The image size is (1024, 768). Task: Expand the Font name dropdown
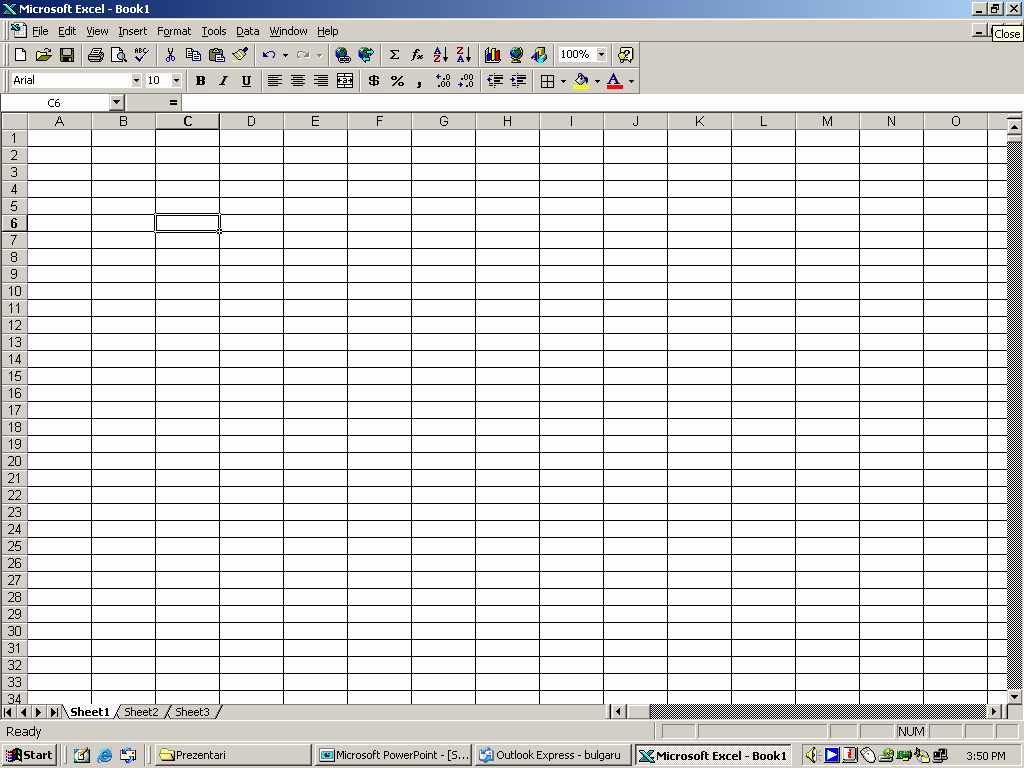point(136,80)
